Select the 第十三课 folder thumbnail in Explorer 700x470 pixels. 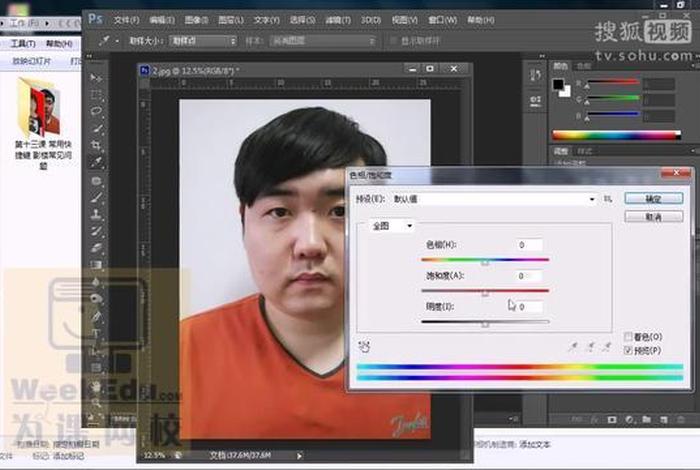(x=39, y=107)
